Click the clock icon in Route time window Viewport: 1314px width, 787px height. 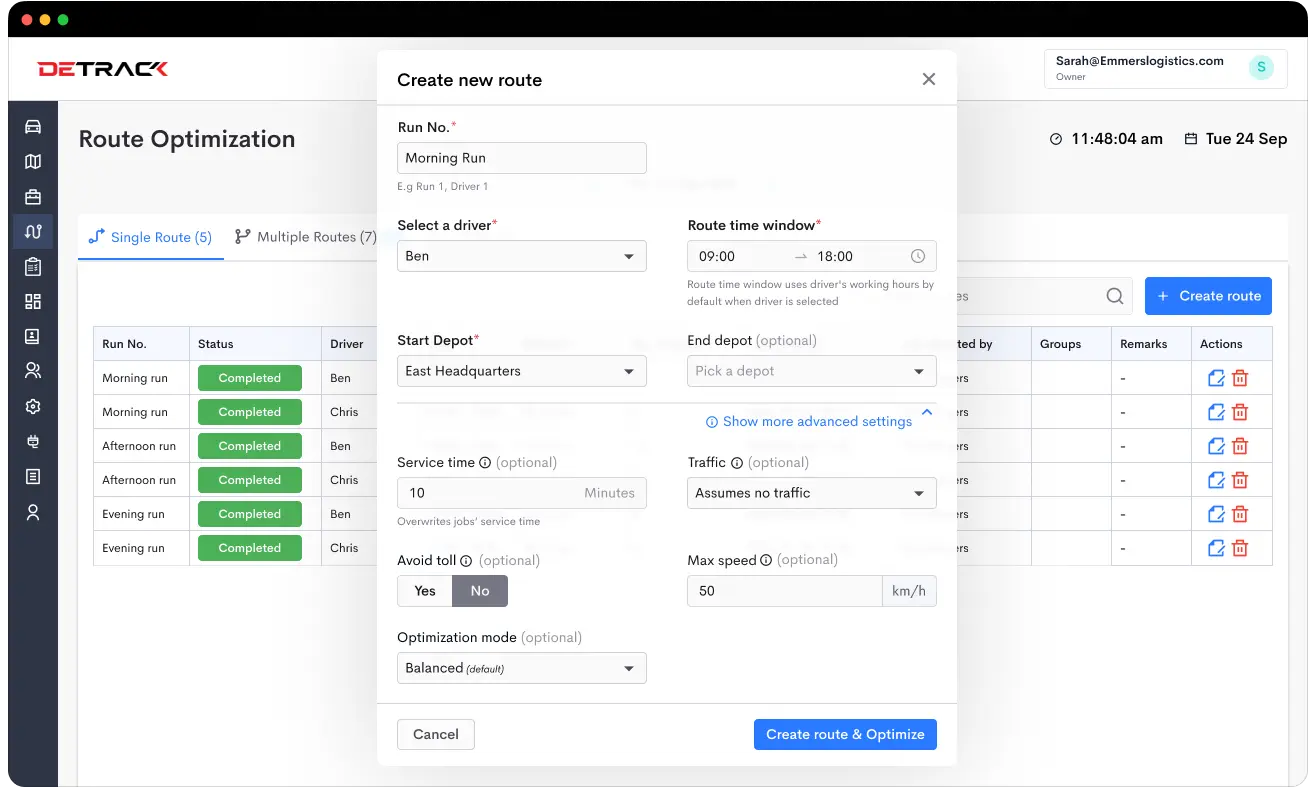click(918, 256)
